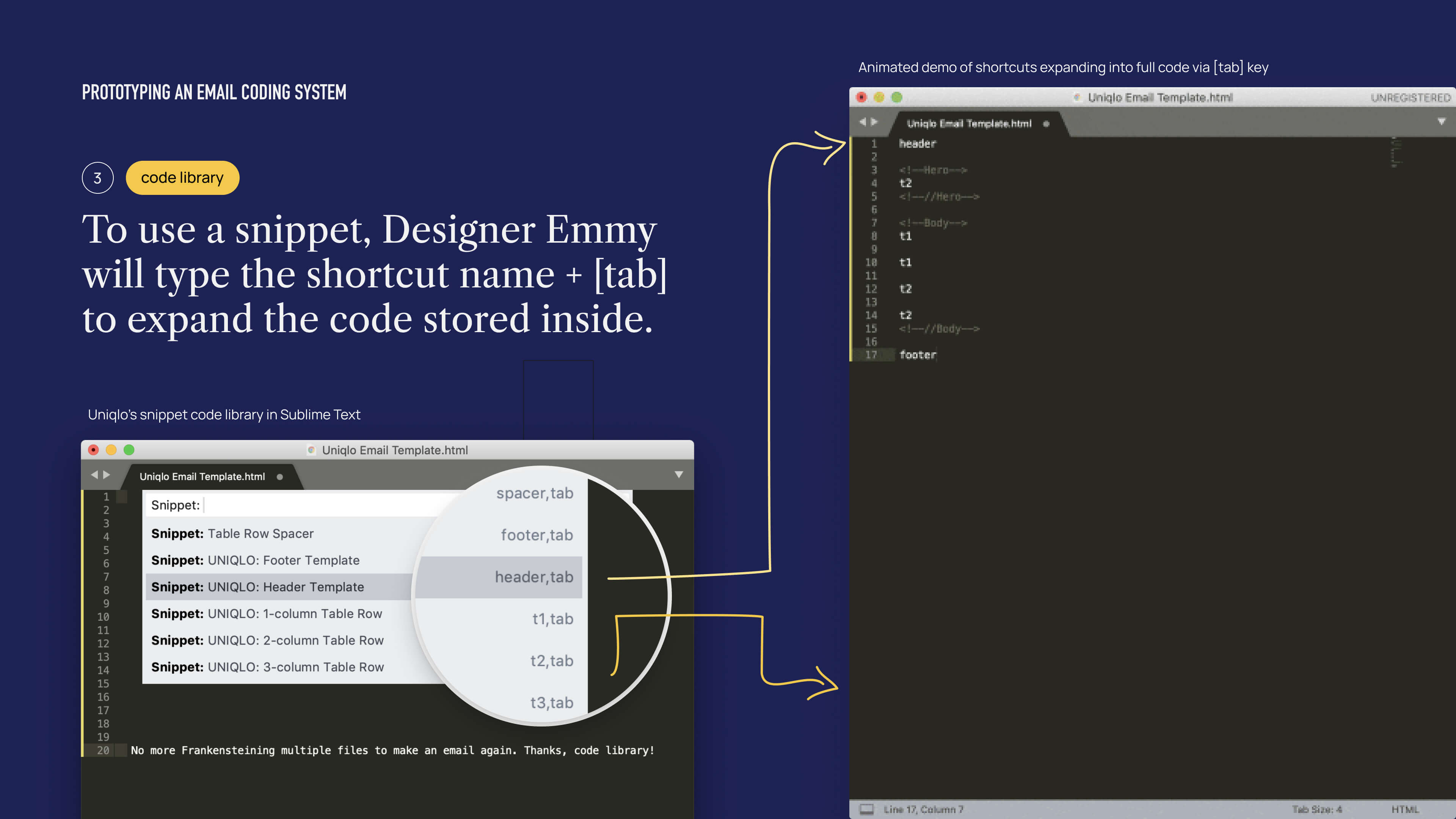Click 't3,tab' shortcut in magnified circle
1456x819 pixels.
pyautogui.click(x=552, y=703)
